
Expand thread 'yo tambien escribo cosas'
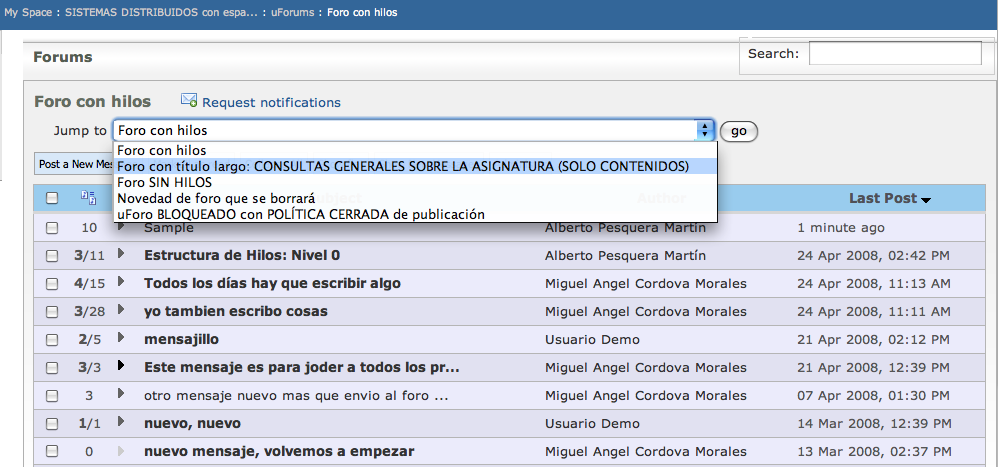[x=122, y=310]
